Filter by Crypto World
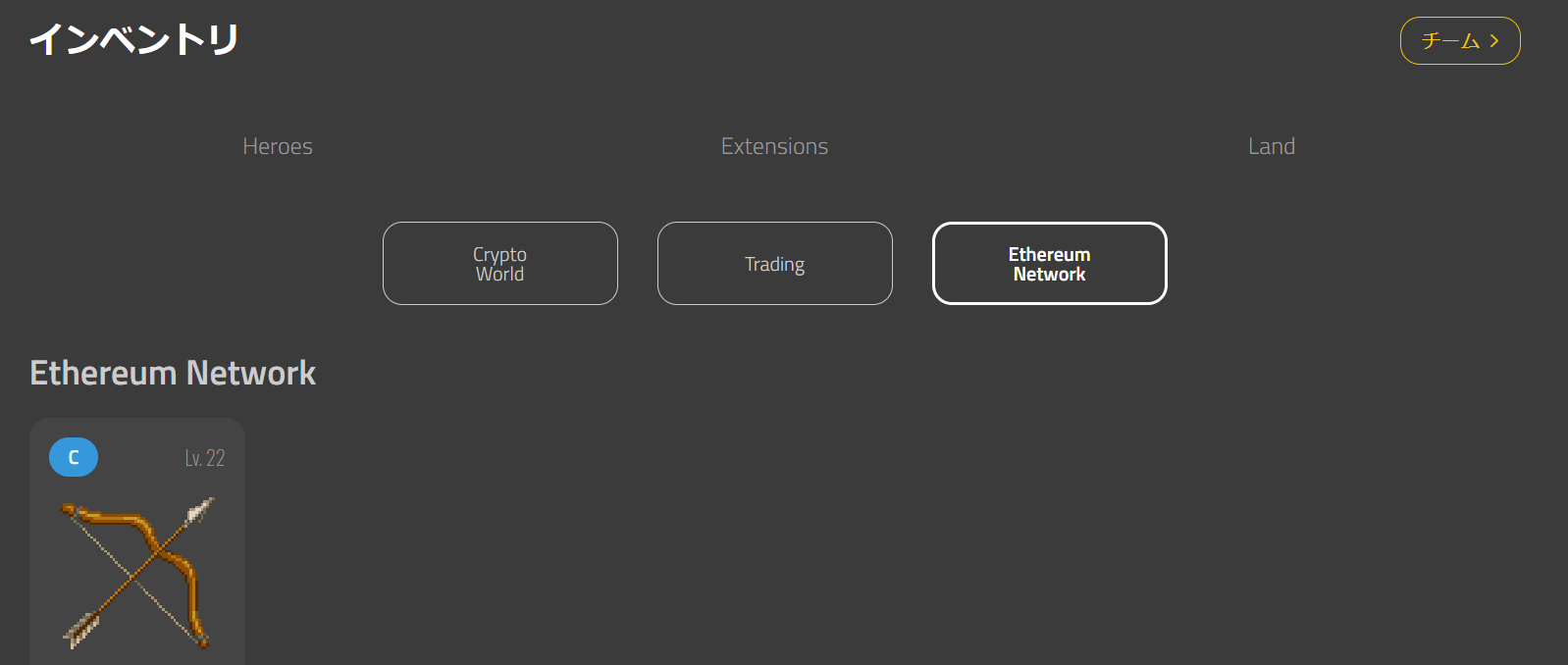Viewport: 1568px width, 665px height. tap(500, 264)
